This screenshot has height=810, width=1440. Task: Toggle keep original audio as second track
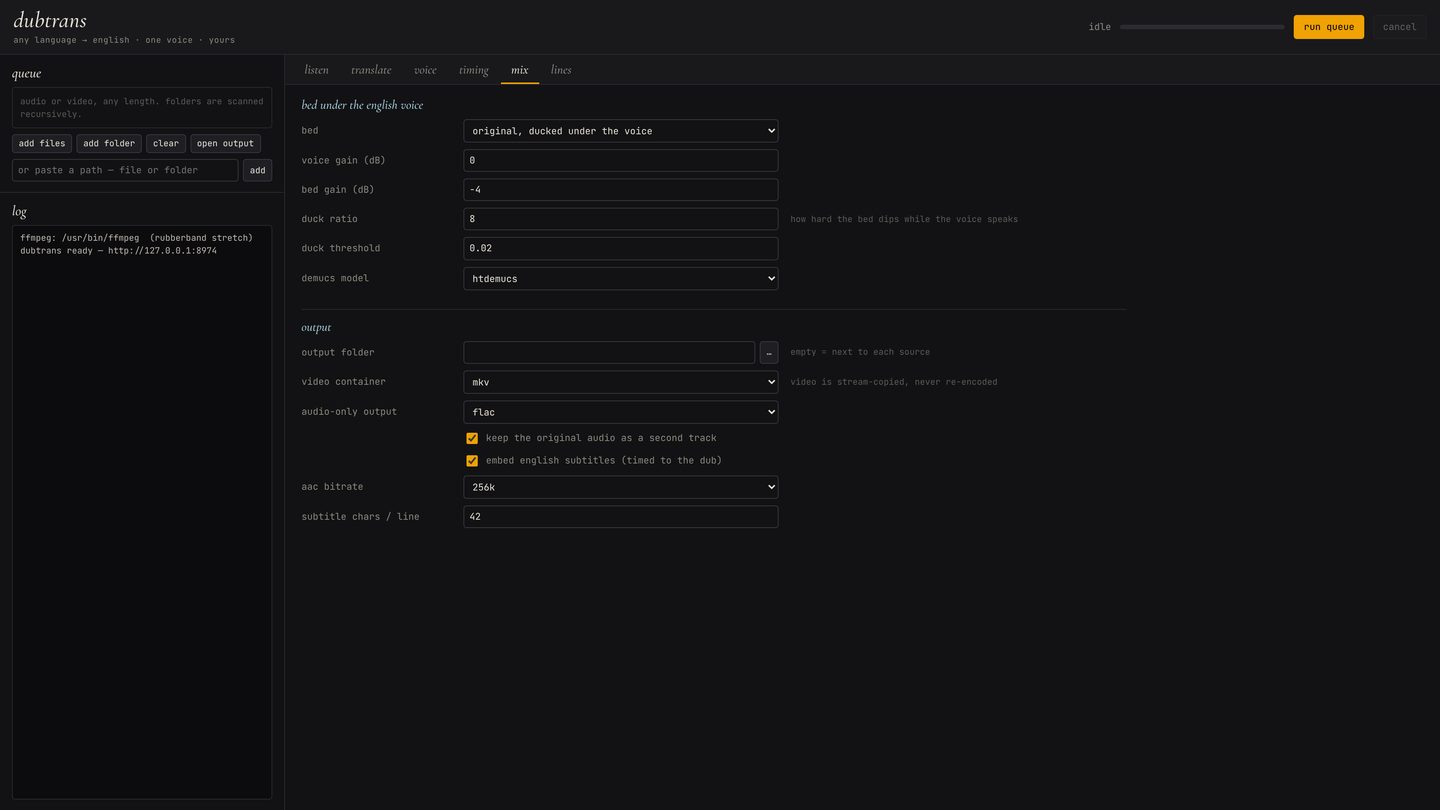(472, 438)
